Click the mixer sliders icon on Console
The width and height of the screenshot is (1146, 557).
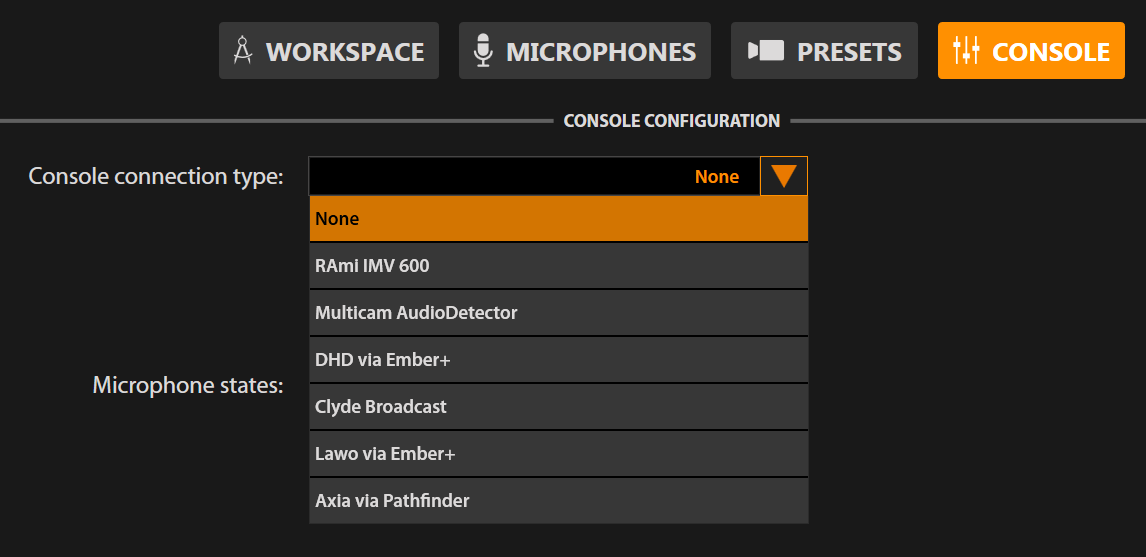pyautogui.click(x=966, y=51)
